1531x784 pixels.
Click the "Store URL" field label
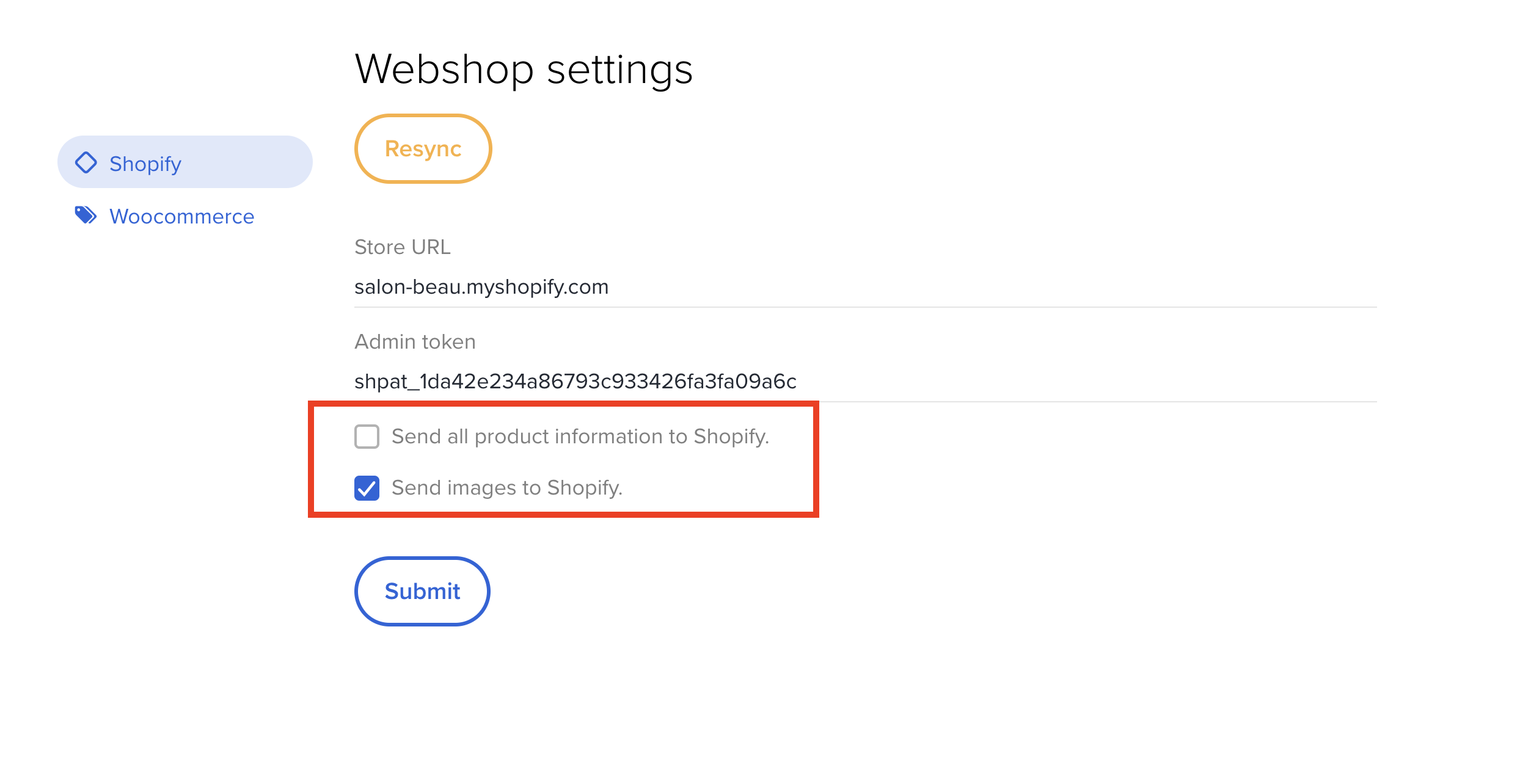[x=402, y=247]
